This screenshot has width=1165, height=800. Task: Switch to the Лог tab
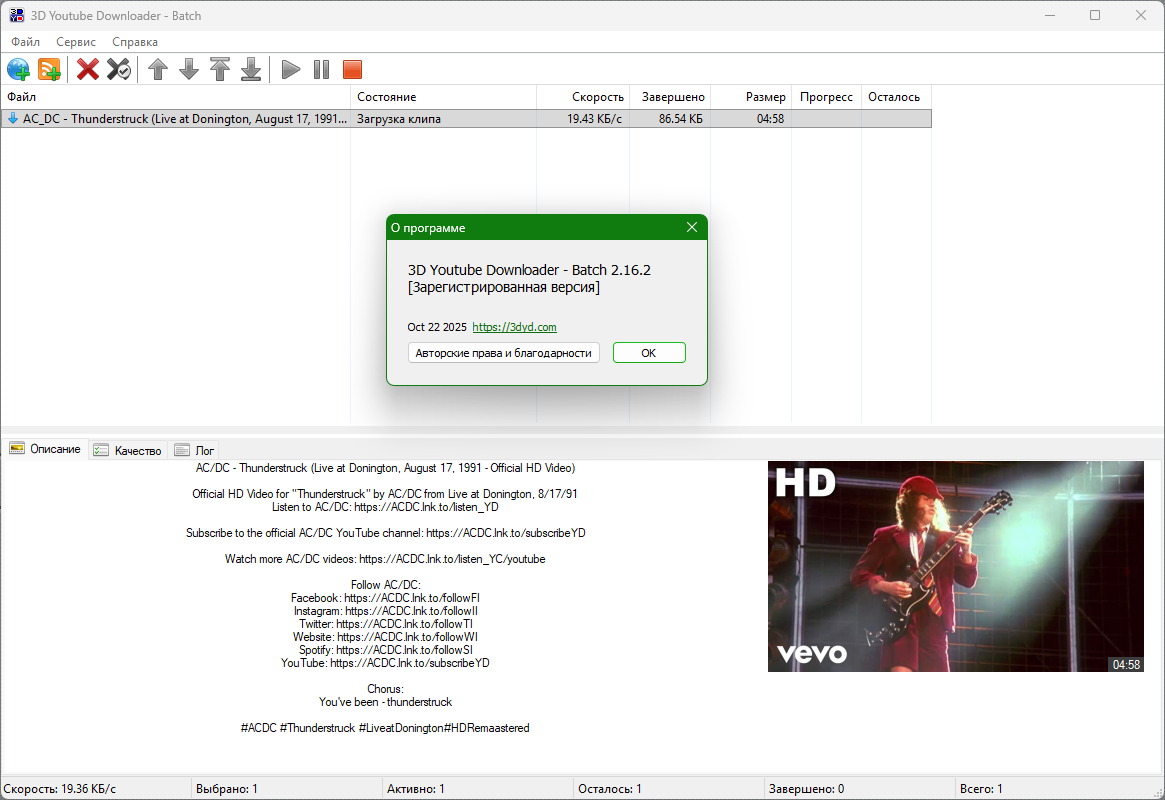click(195, 451)
